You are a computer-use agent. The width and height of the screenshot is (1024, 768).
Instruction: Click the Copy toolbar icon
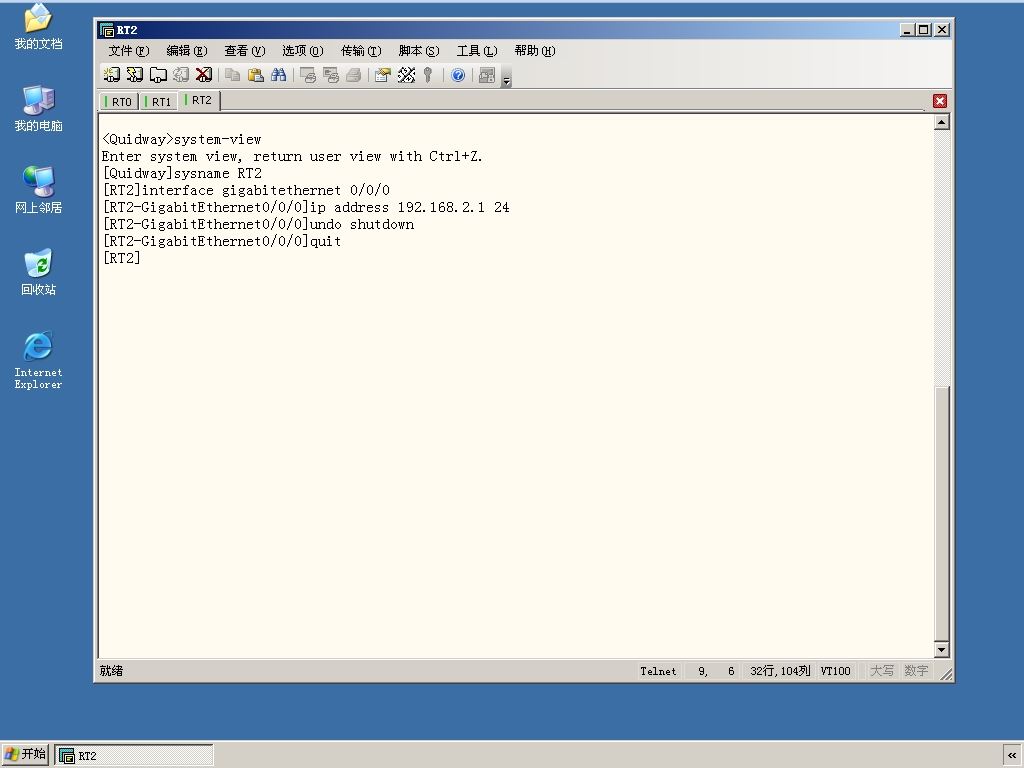point(232,75)
